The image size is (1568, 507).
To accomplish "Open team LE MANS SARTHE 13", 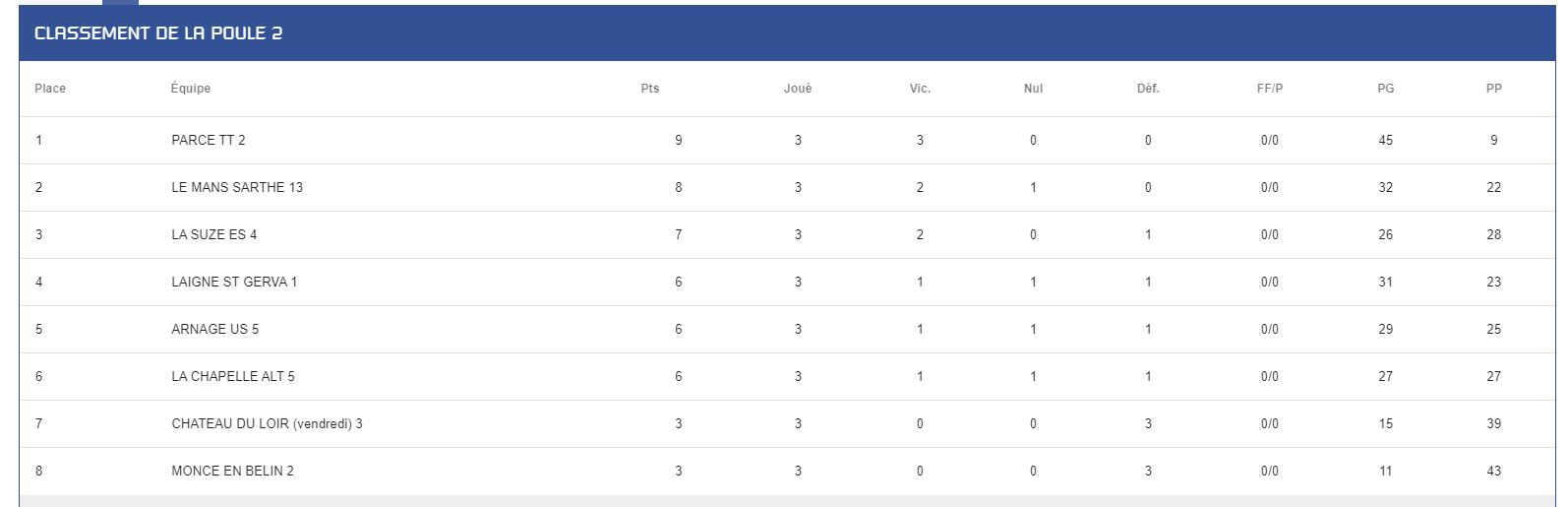I will pos(237,187).
